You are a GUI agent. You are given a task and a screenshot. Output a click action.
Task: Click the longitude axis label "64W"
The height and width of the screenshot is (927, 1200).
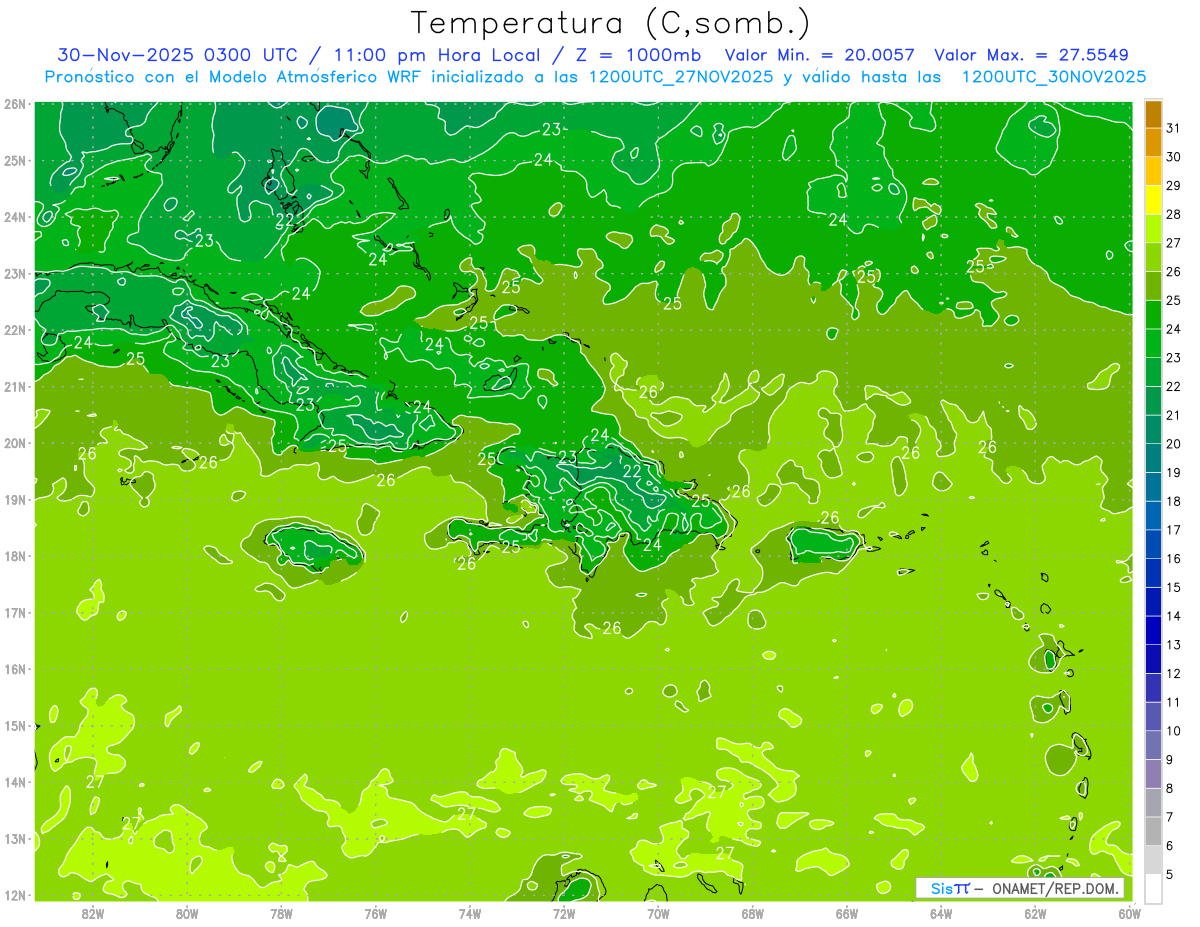pyautogui.click(x=941, y=913)
